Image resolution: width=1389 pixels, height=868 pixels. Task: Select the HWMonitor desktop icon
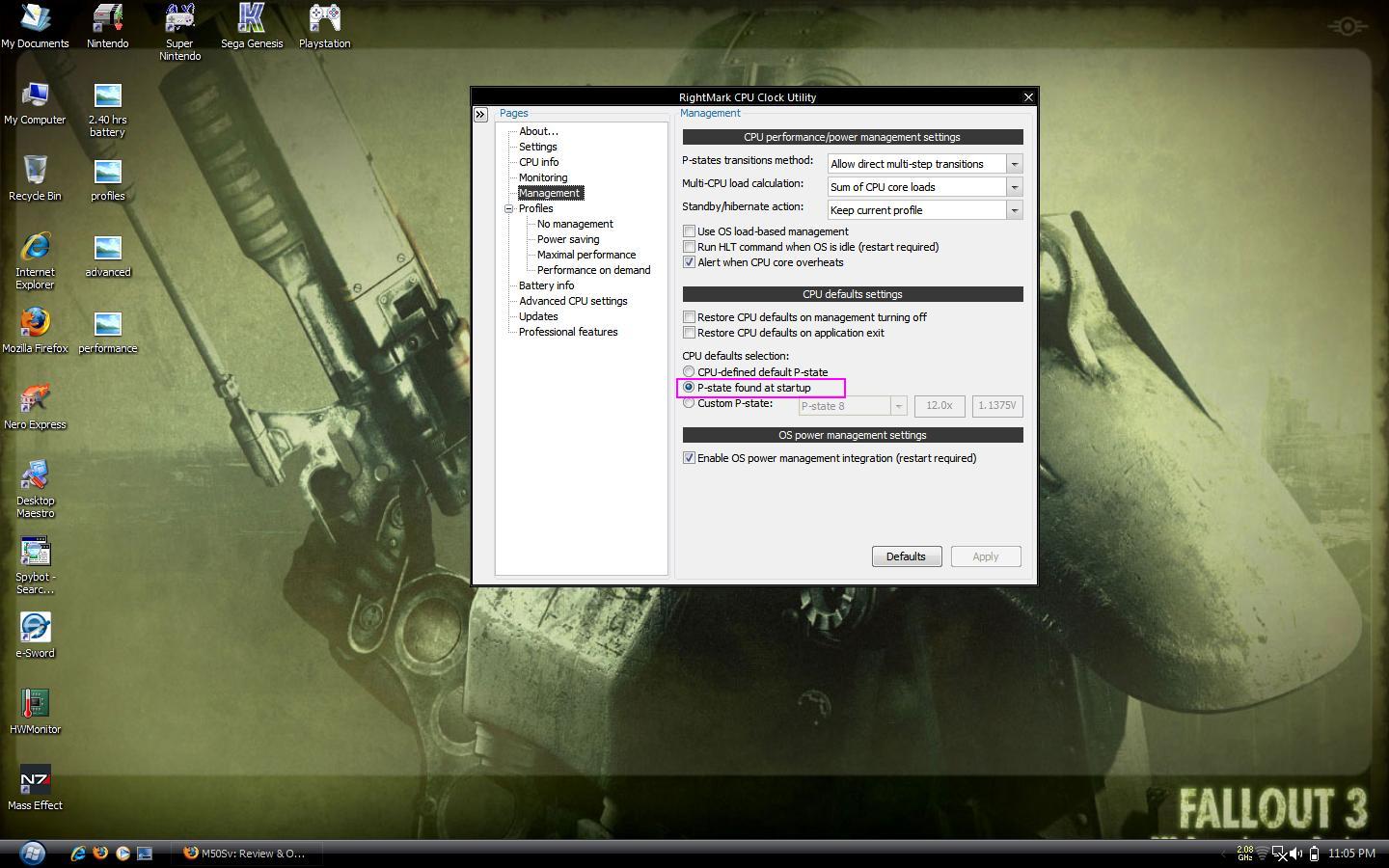pyautogui.click(x=35, y=712)
